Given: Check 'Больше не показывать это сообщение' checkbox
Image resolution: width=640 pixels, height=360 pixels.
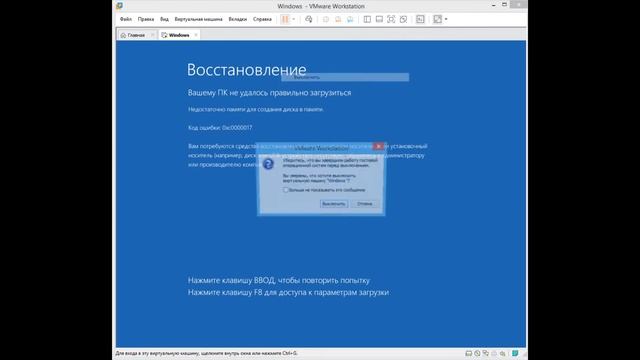Looking at the screenshot, I should [286, 190].
